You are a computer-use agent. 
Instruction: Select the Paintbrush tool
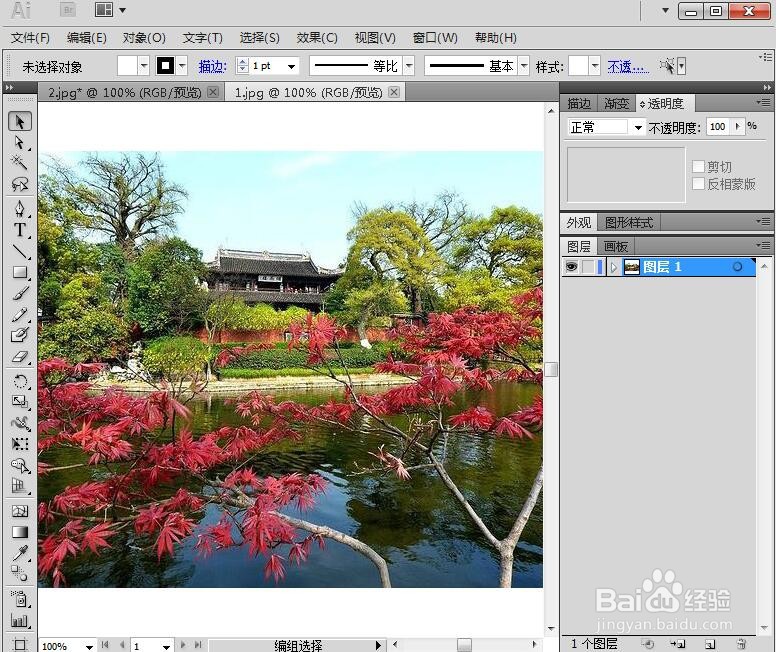(20, 294)
